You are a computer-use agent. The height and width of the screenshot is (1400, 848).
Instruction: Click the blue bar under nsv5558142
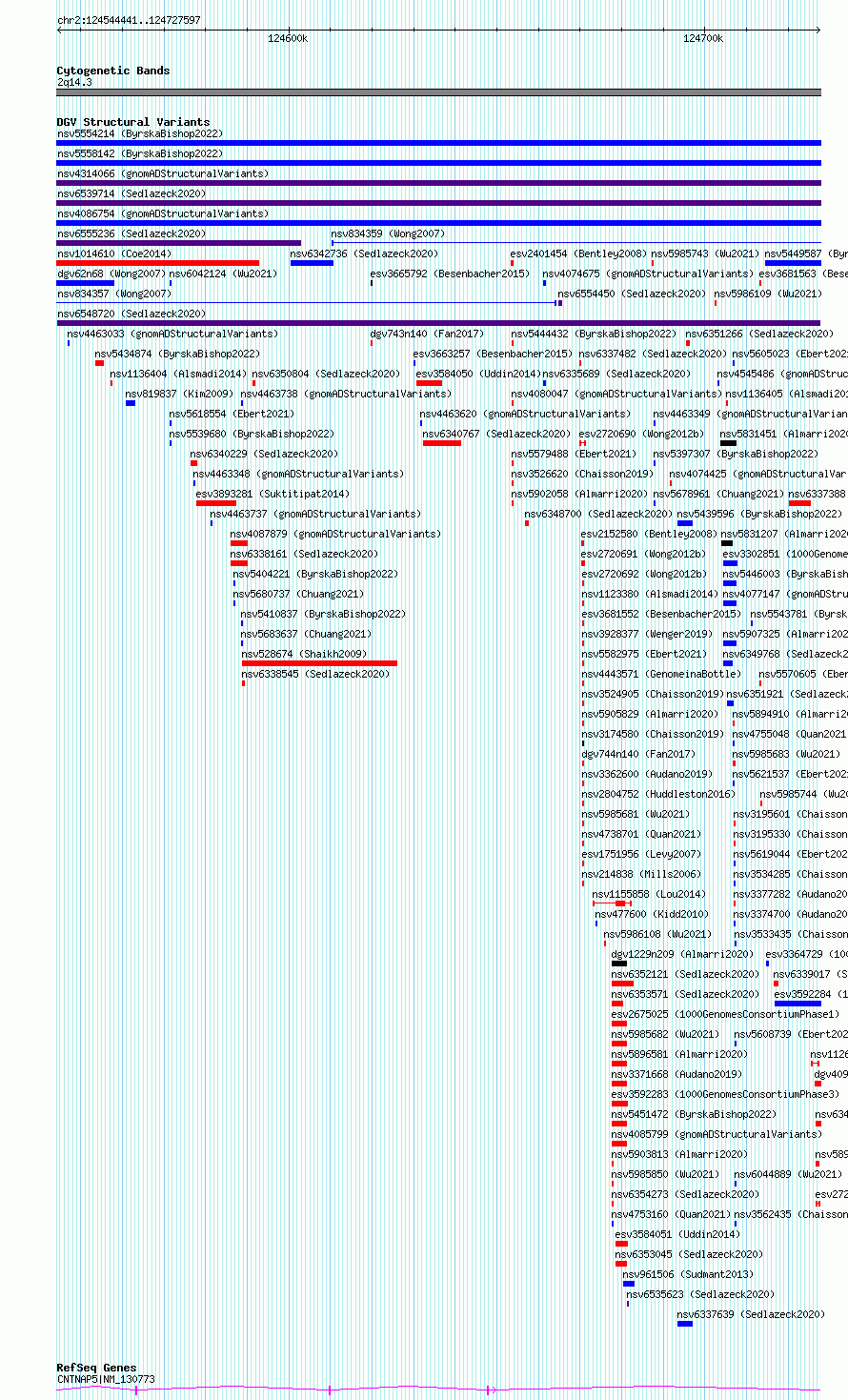[x=439, y=163]
